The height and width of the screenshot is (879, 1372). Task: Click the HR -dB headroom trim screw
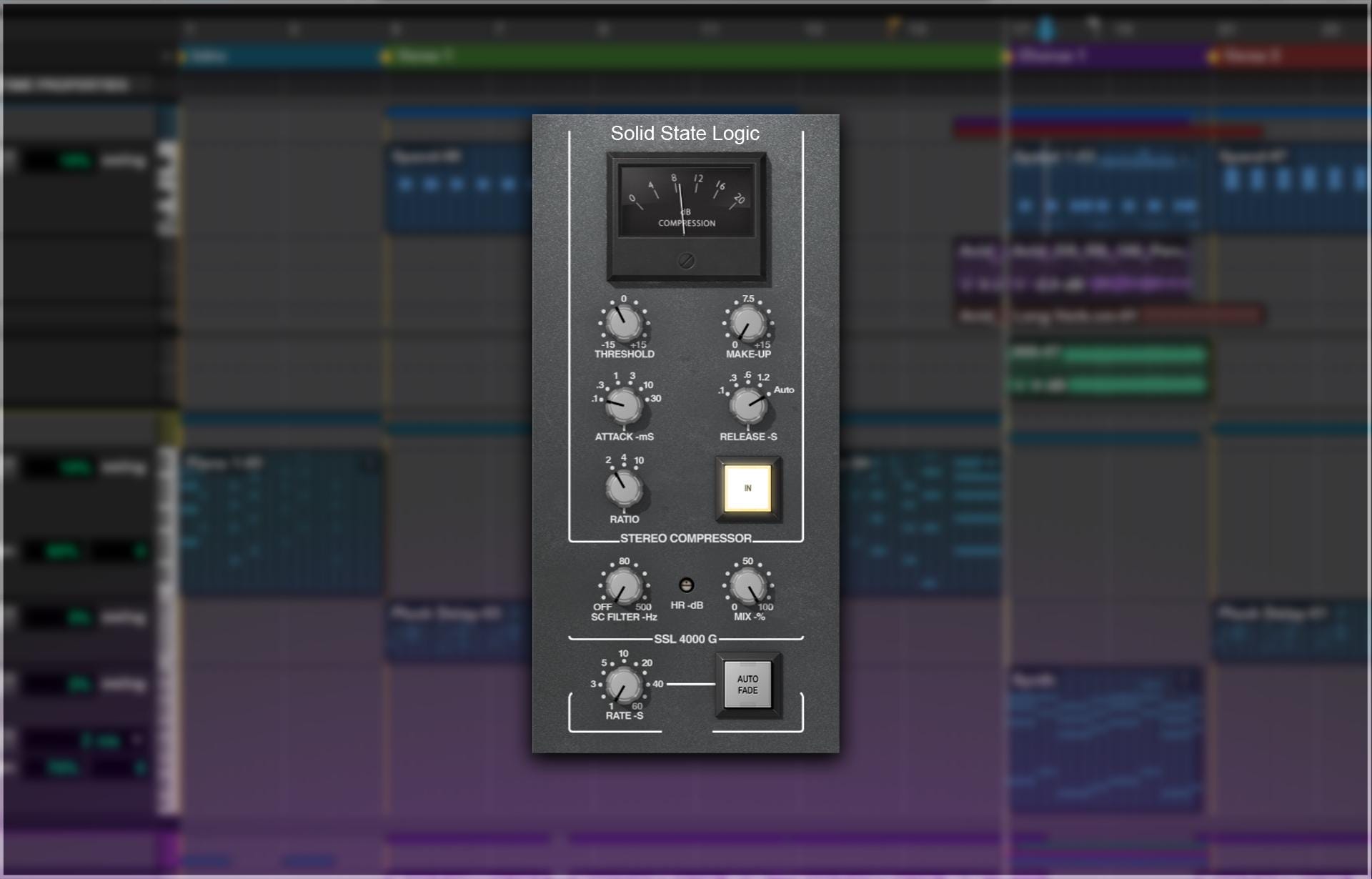click(686, 585)
